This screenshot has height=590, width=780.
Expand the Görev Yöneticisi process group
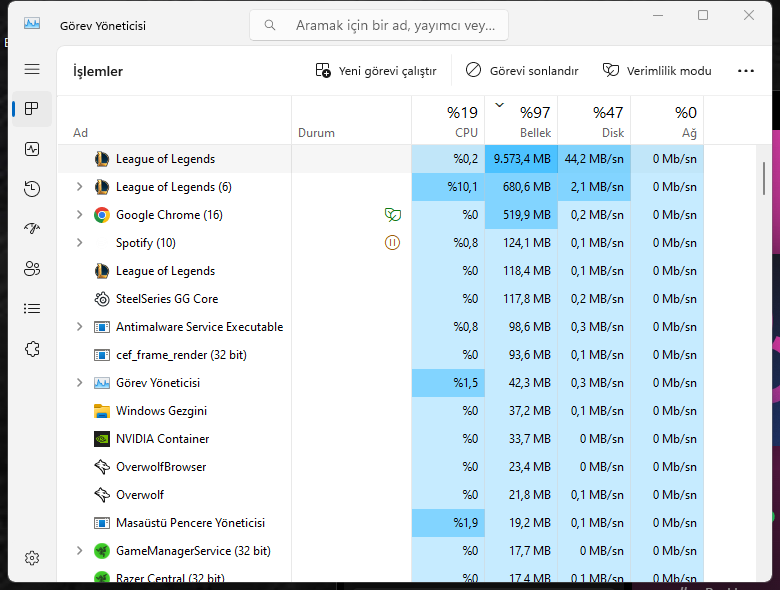80,383
